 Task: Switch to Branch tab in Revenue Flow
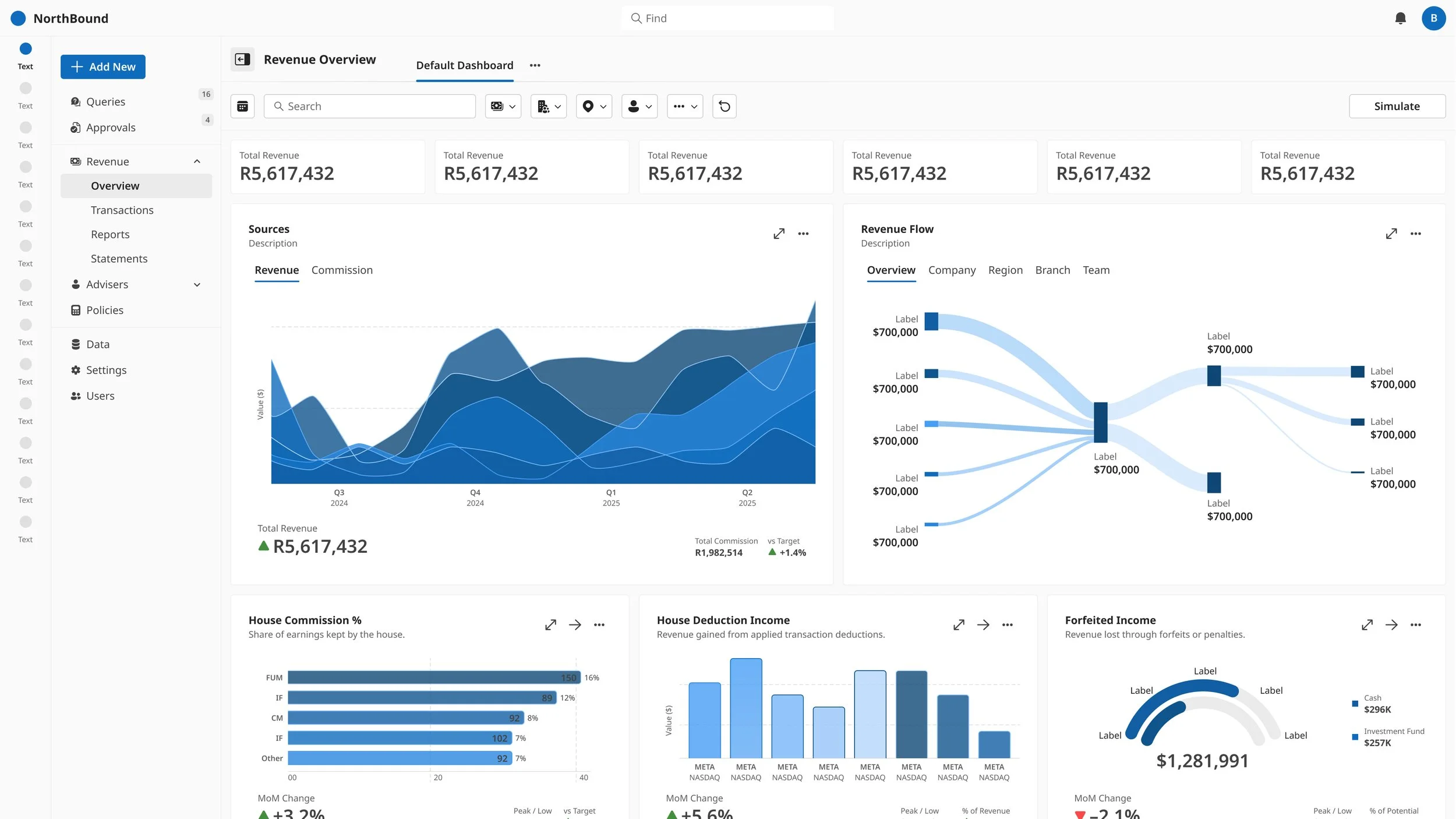pyautogui.click(x=1052, y=270)
